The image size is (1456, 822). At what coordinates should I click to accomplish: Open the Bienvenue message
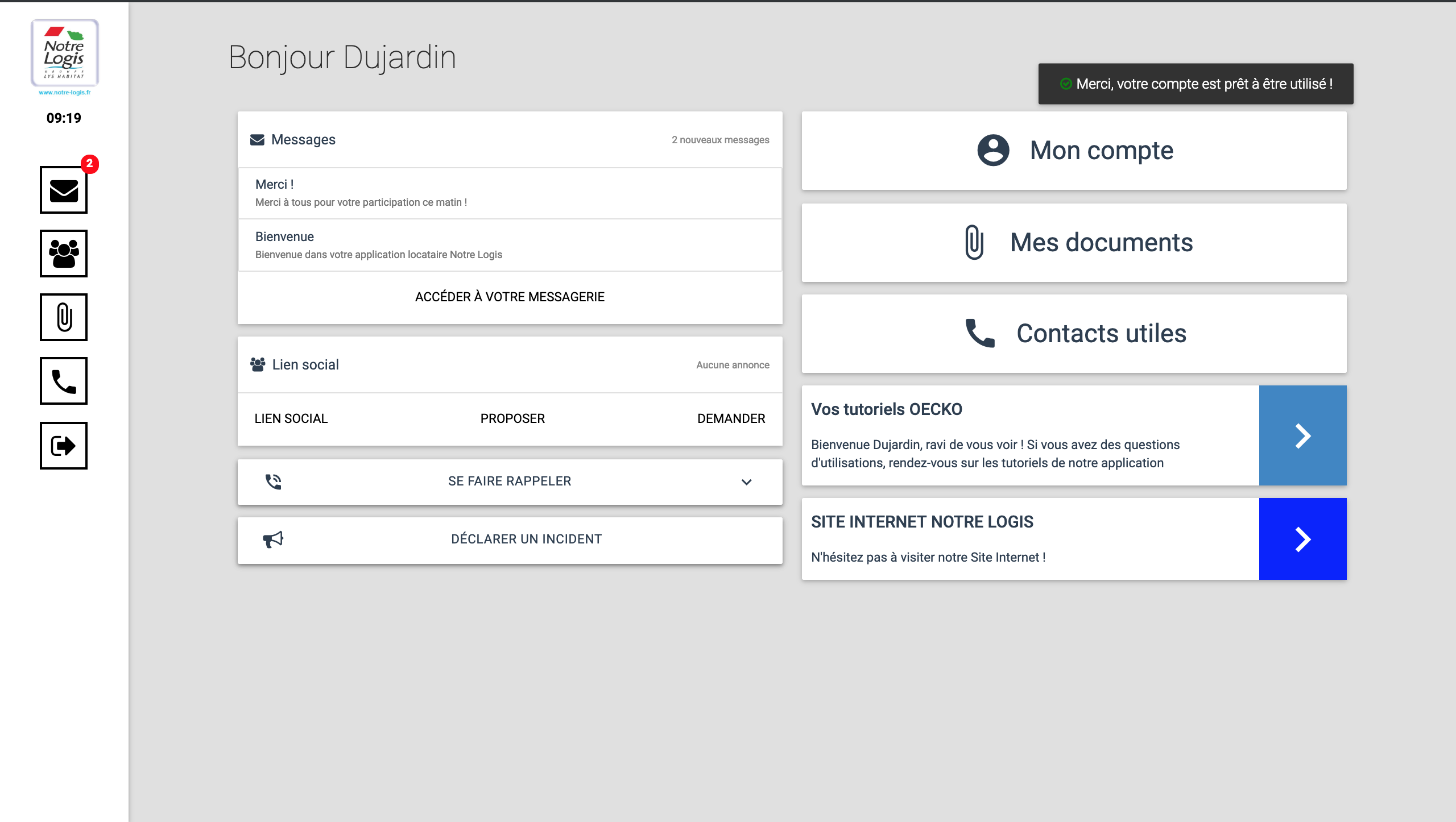click(x=510, y=245)
